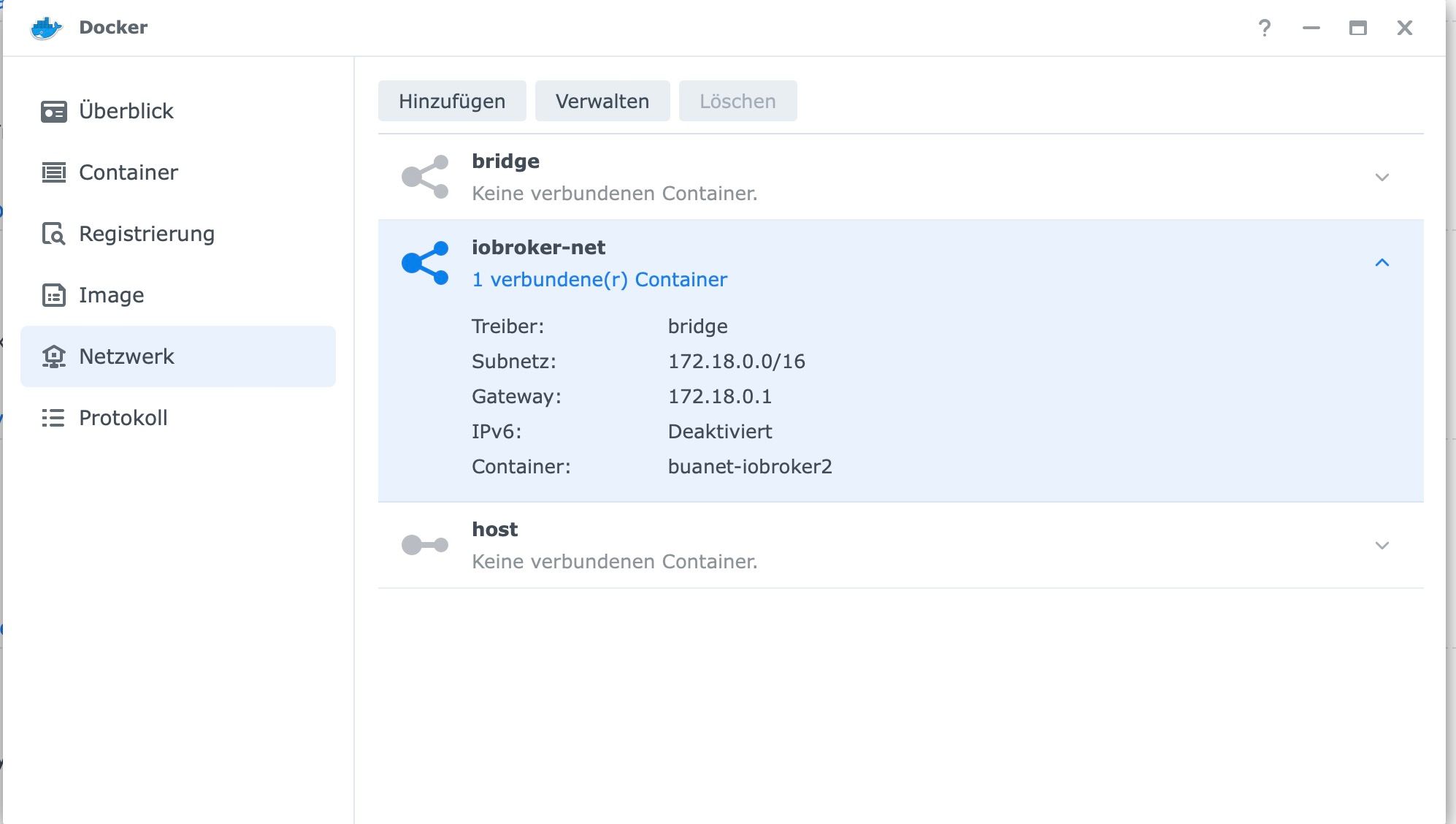
Task: Click the gray bridge network icon
Action: click(425, 177)
